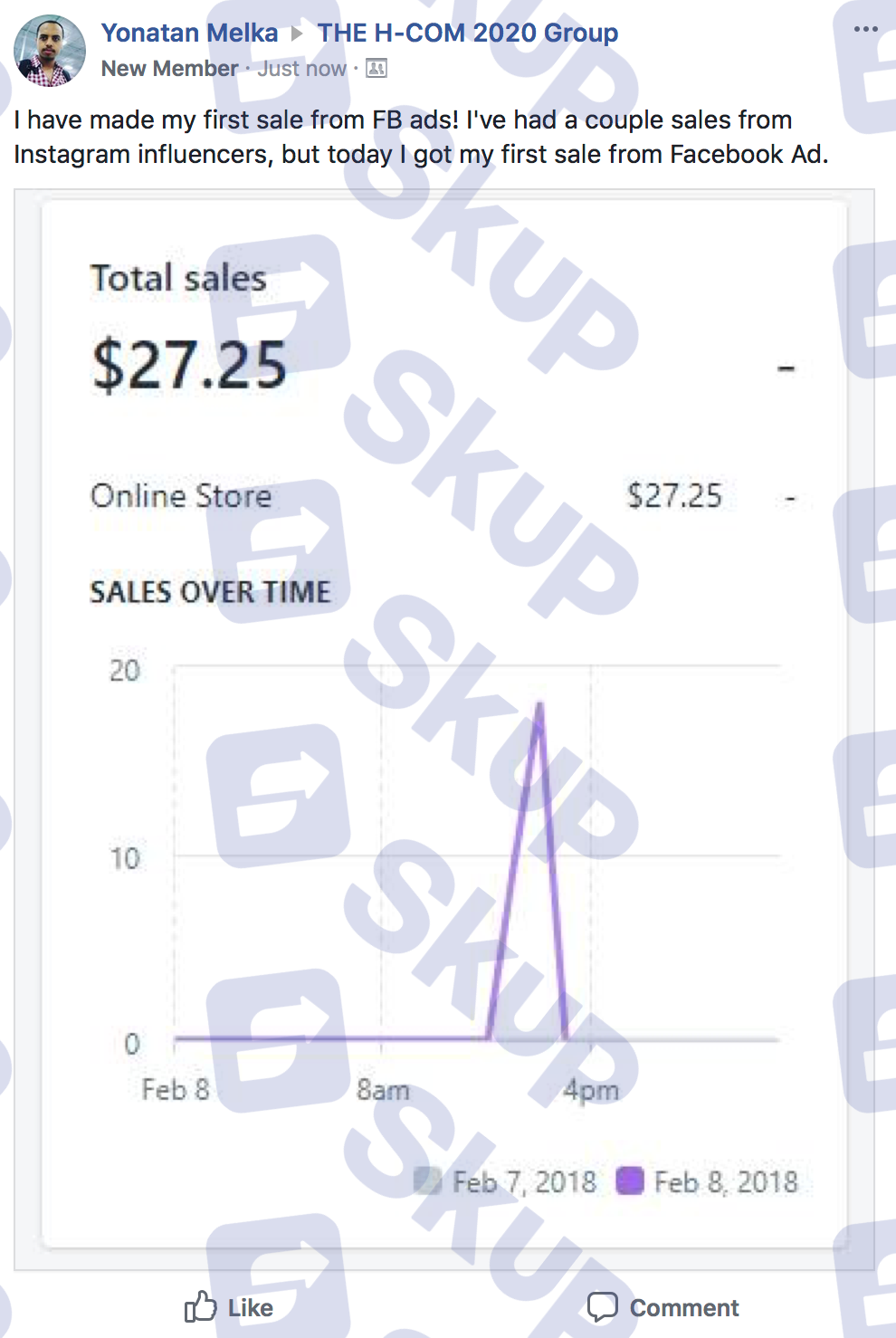Image resolution: width=896 pixels, height=1338 pixels.
Task: Click the Feb 8, 2018 legend label
Action: (x=726, y=1181)
